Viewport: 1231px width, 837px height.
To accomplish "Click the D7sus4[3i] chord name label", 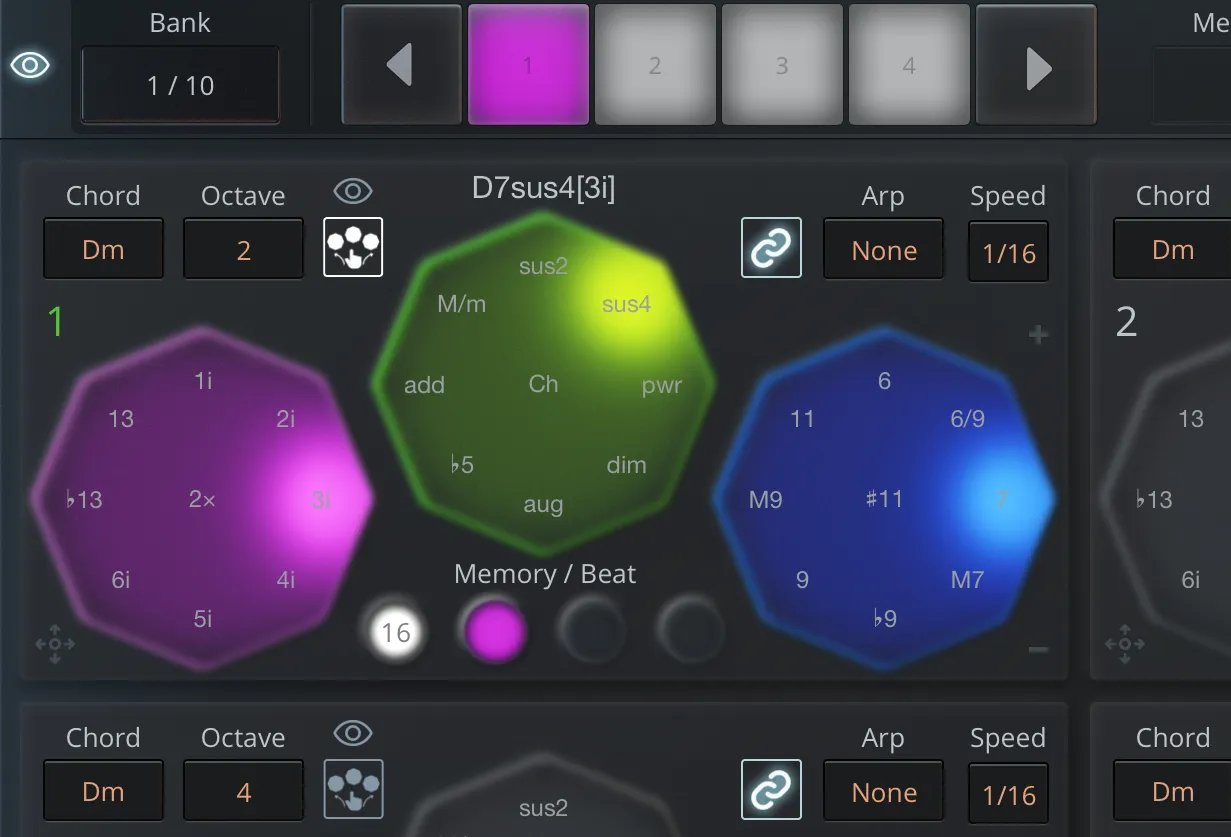I will [543, 188].
